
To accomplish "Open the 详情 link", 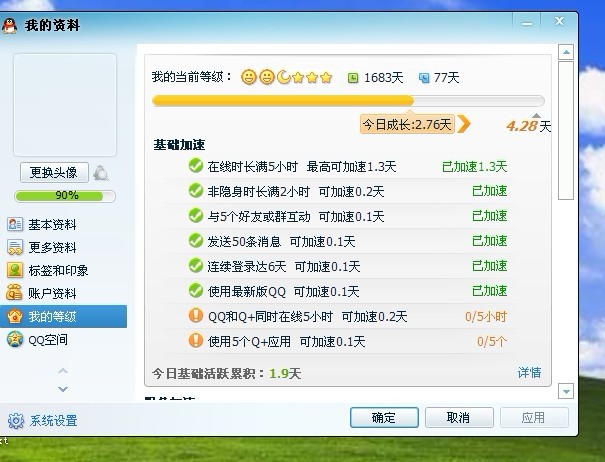I will 529,372.
